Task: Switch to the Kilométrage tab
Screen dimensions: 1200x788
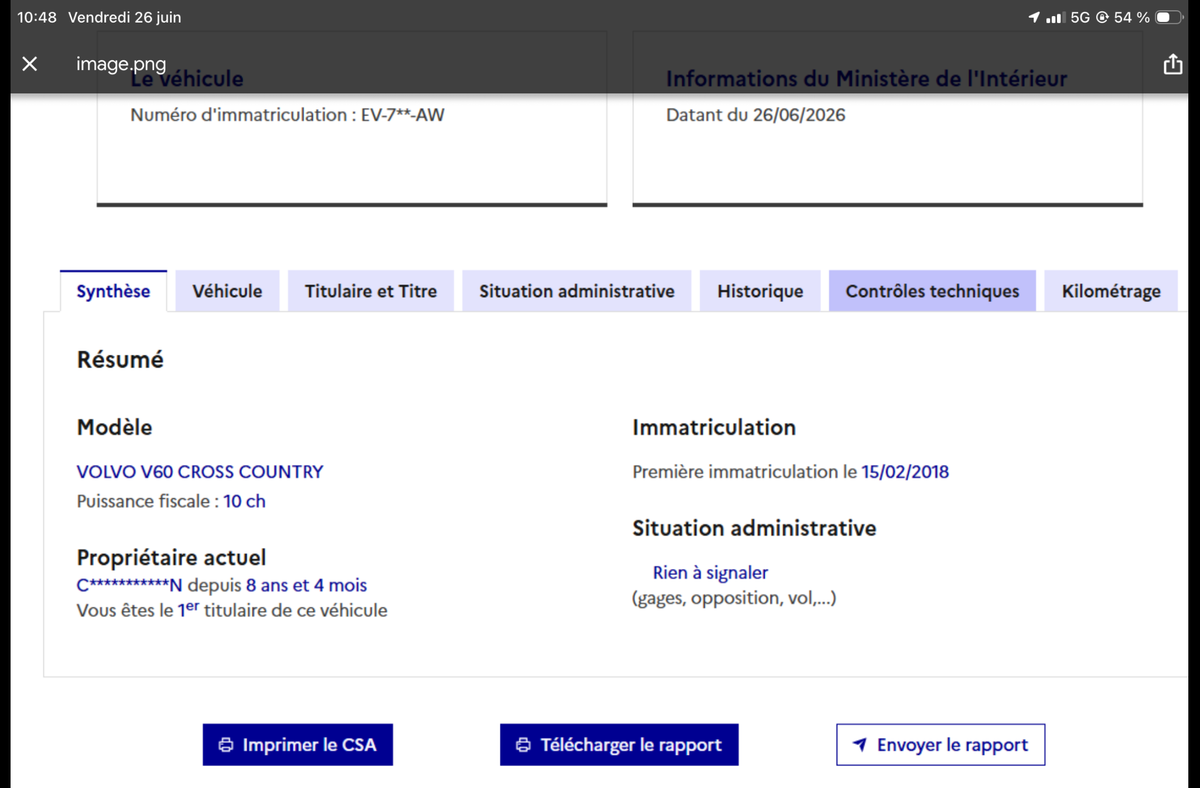Action: click(x=1111, y=291)
